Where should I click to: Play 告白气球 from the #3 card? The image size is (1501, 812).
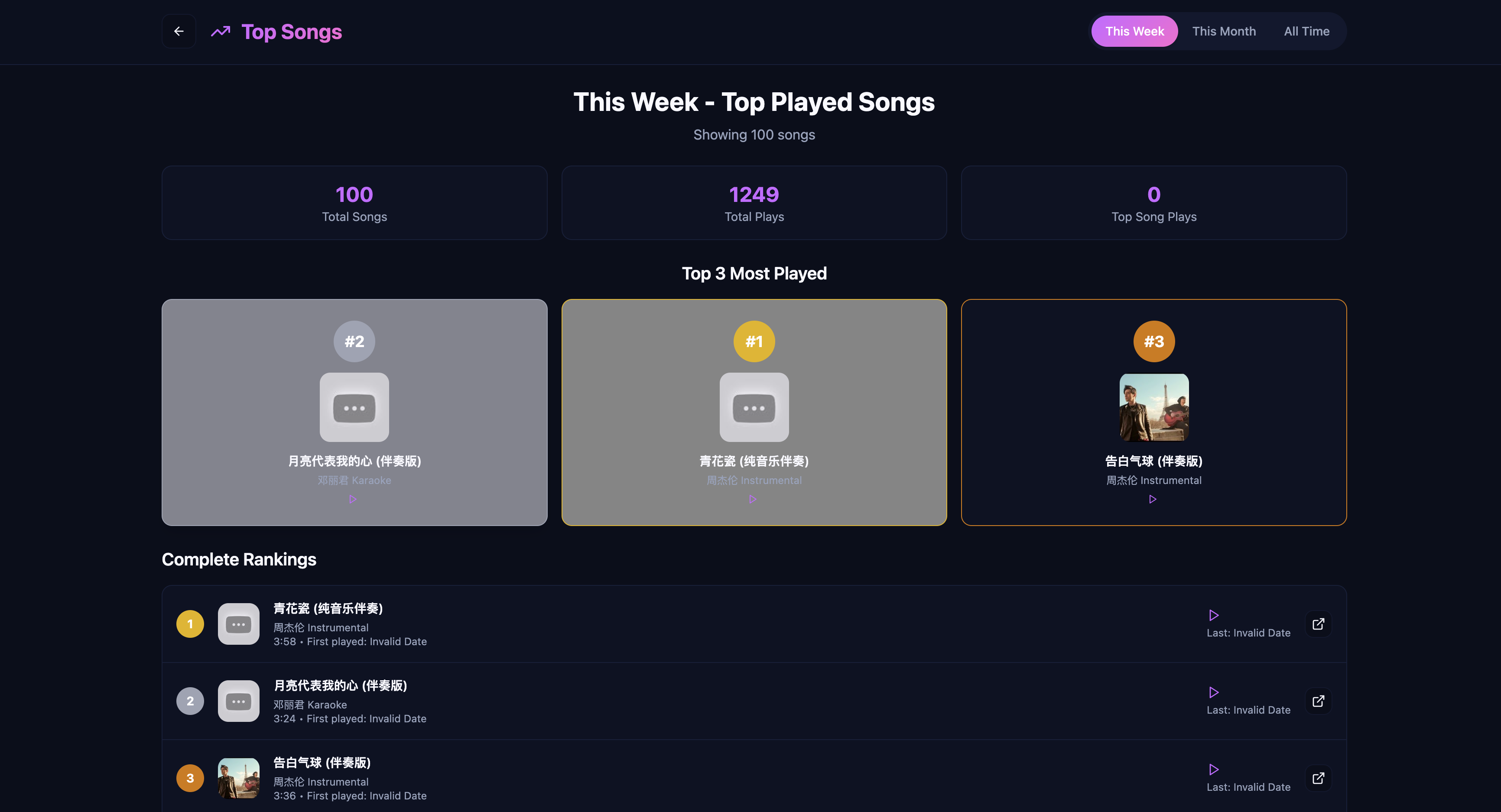(1153, 499)
